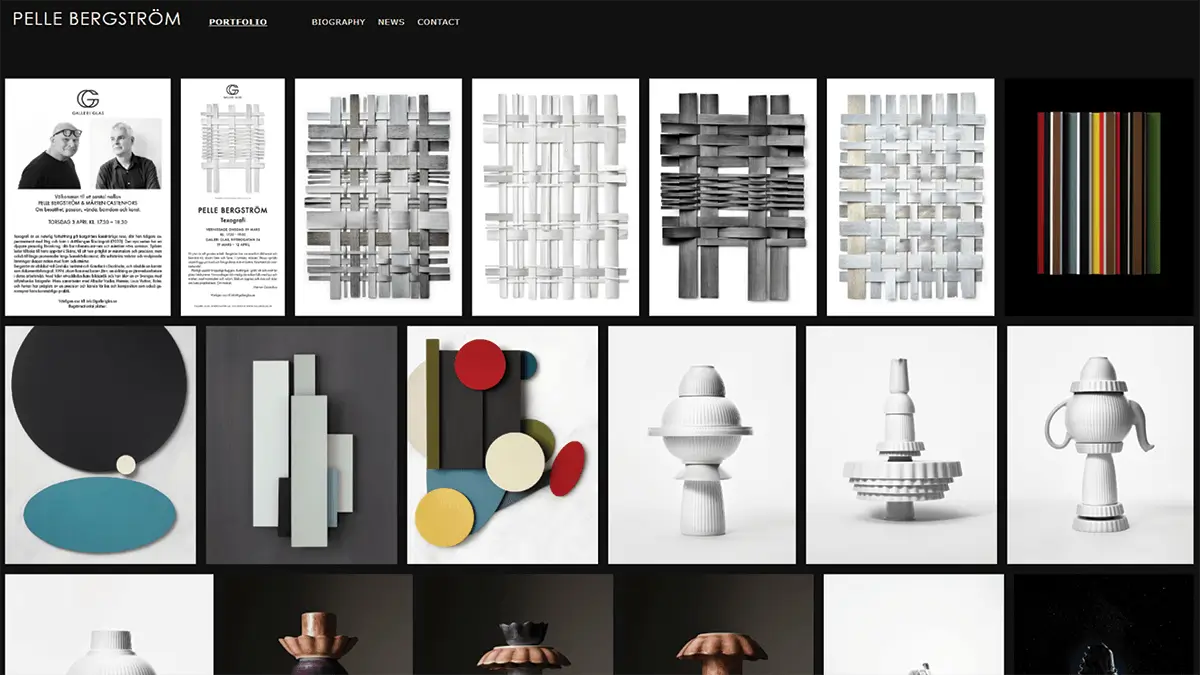This screenshot has height=675, width=1200.
Task: Open the white ribbed object thumbnail in bottom row
Action: (x=109, y=624)
